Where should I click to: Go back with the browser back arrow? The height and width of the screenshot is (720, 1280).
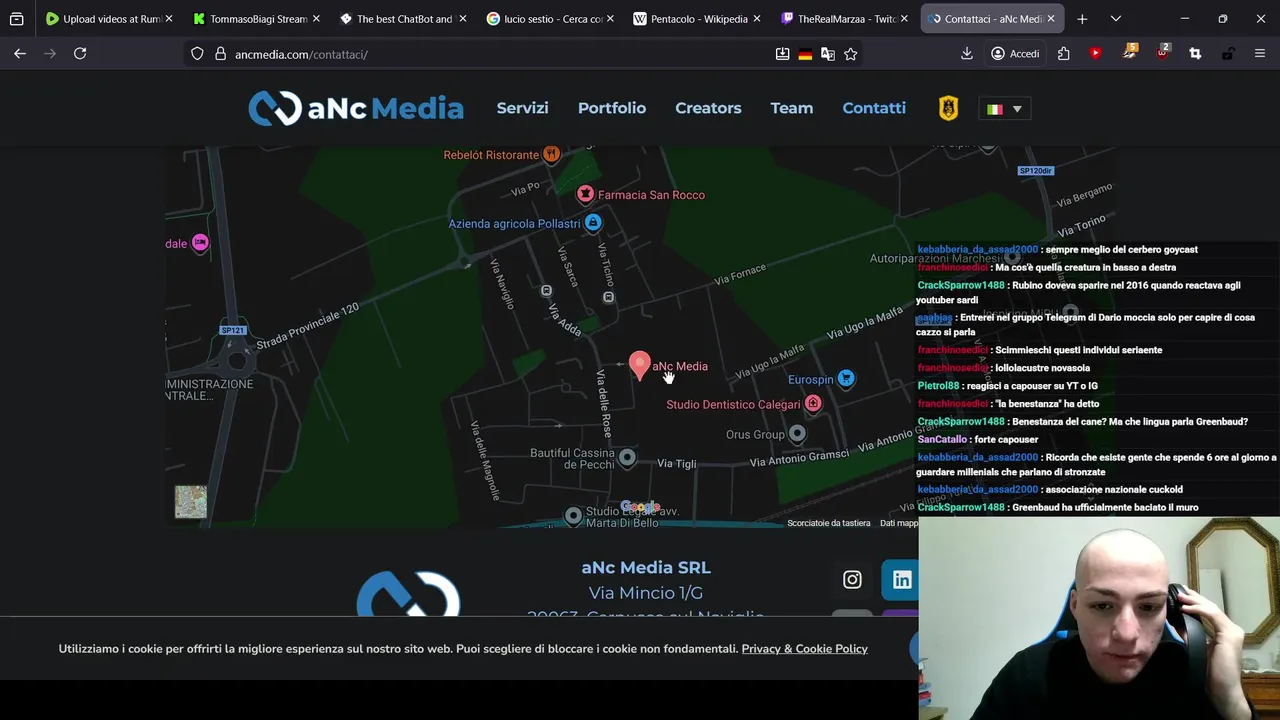[x=20, y=54]
